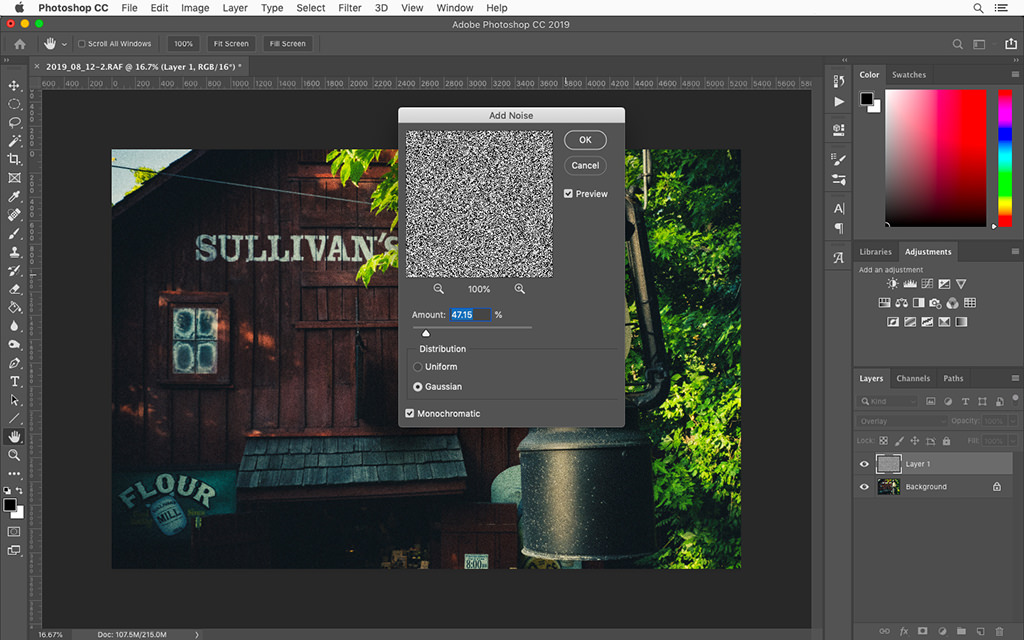Open Spotlight search in menu bar
Viewport: 1024px width, 640px height.
coord(978,8)
